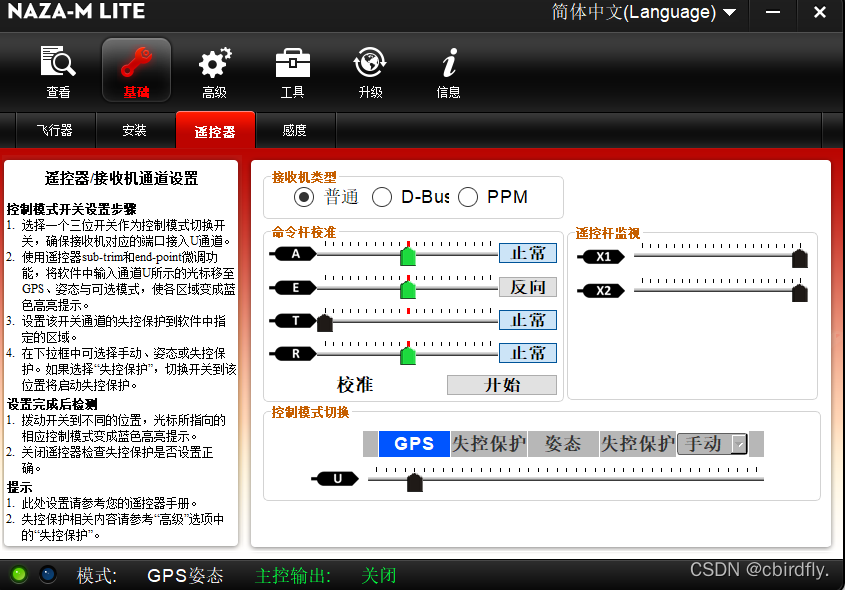The height and width of the screenshot is (590, 845).
Task: Open the 查看 (View) section icon
Action: click(x=58, y=71)
